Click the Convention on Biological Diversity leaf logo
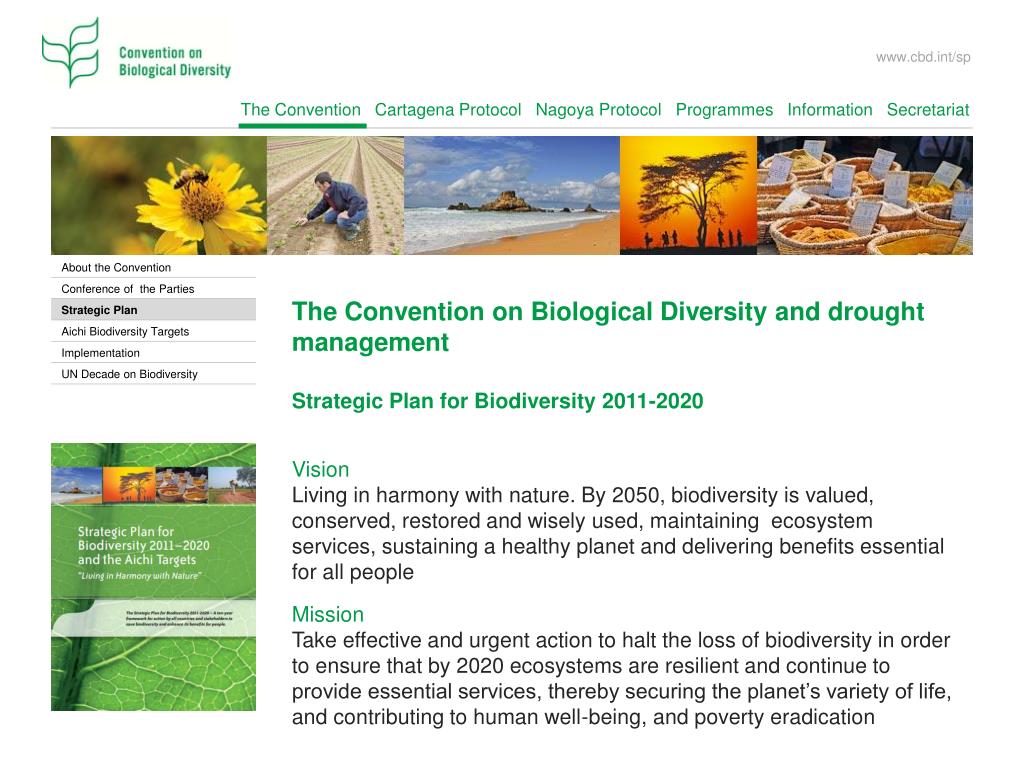Image resolution: width=1024 pixels, height=768 pixels. [x=71, y=52]
